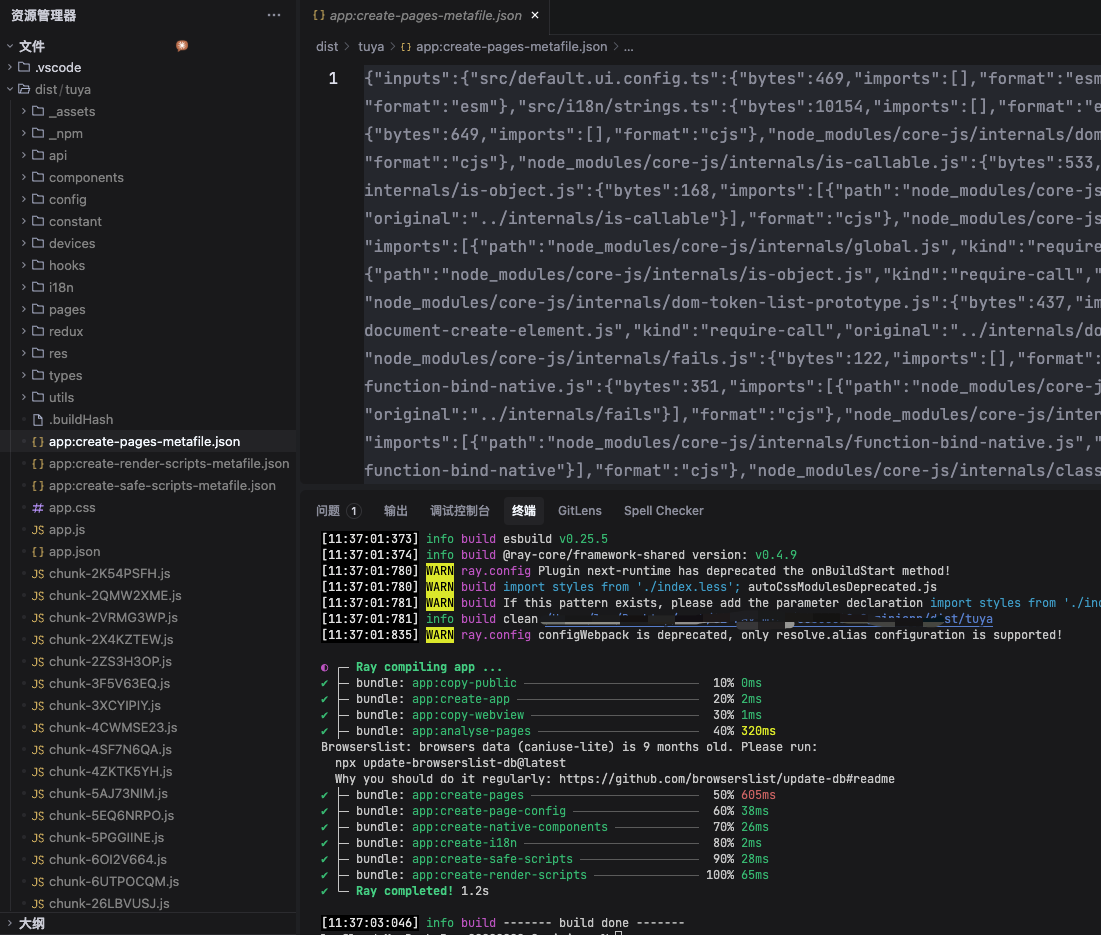Open the explorer more actions ellipsis menu

click(x=274, y=15)
